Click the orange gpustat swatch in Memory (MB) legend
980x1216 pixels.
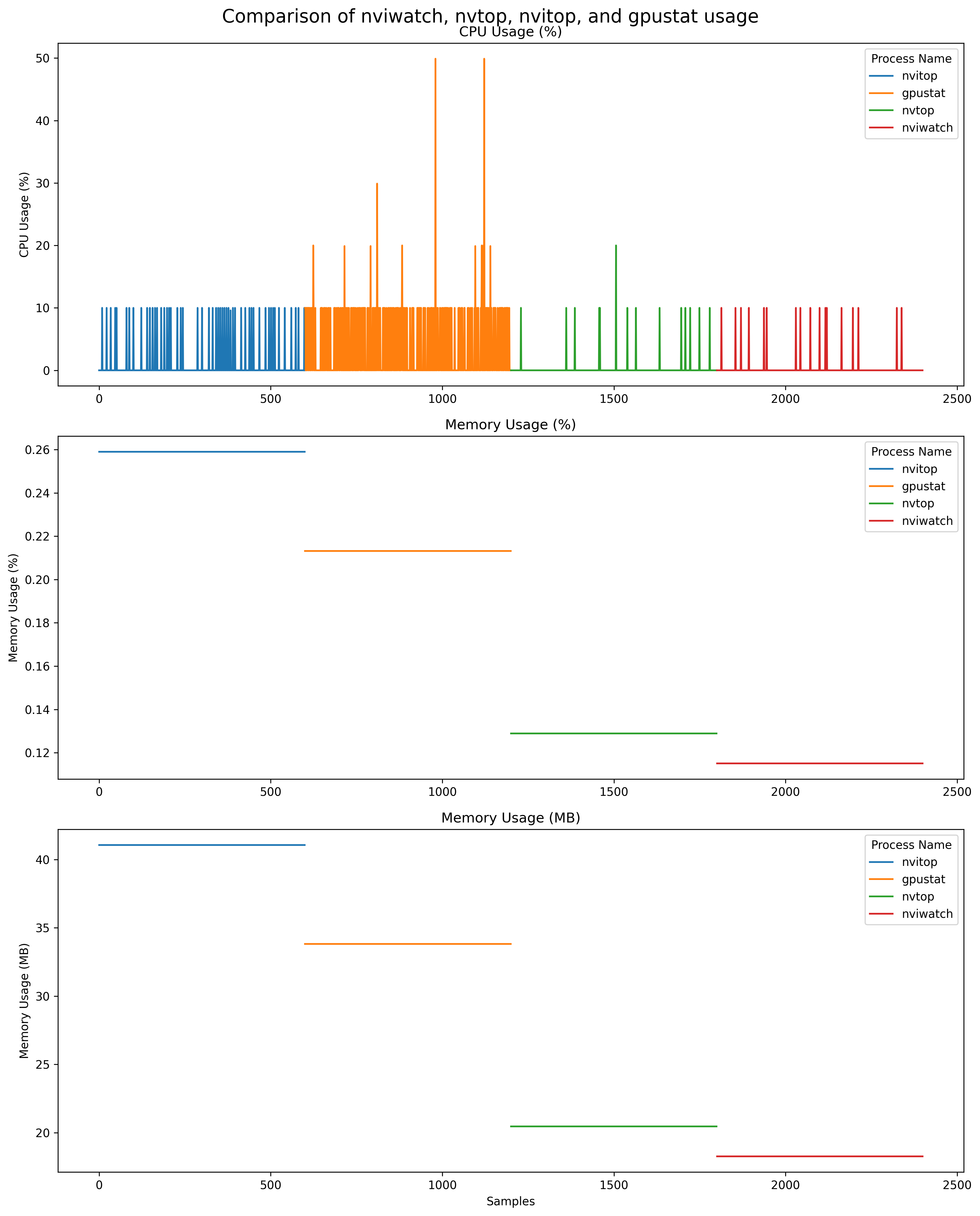click(x=881, y=880)
